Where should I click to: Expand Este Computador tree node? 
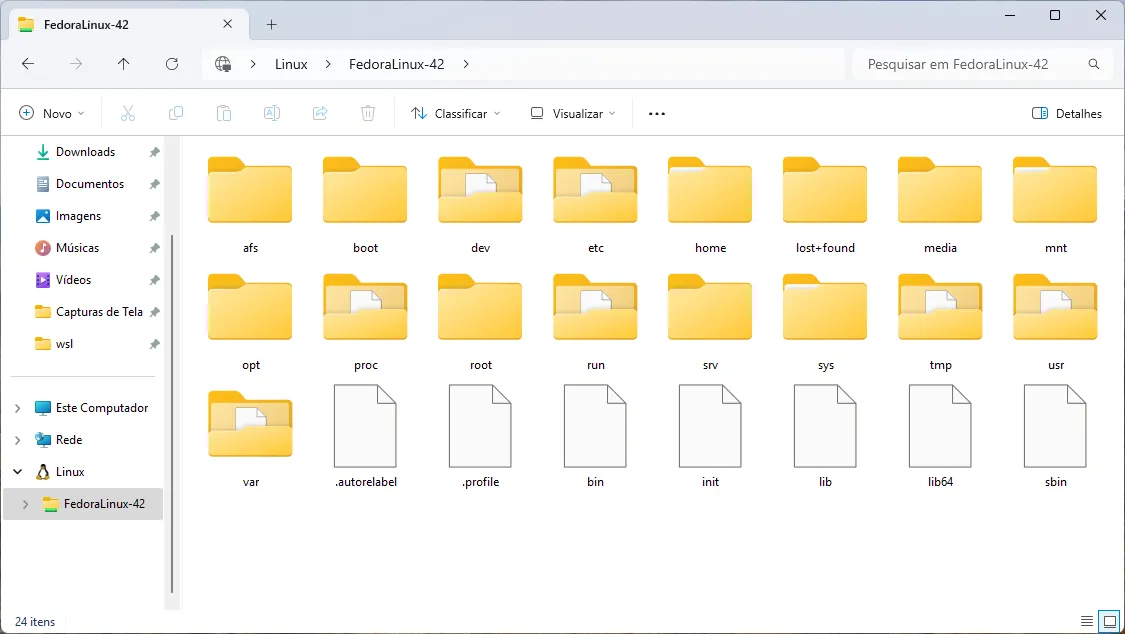coord(17,408)
